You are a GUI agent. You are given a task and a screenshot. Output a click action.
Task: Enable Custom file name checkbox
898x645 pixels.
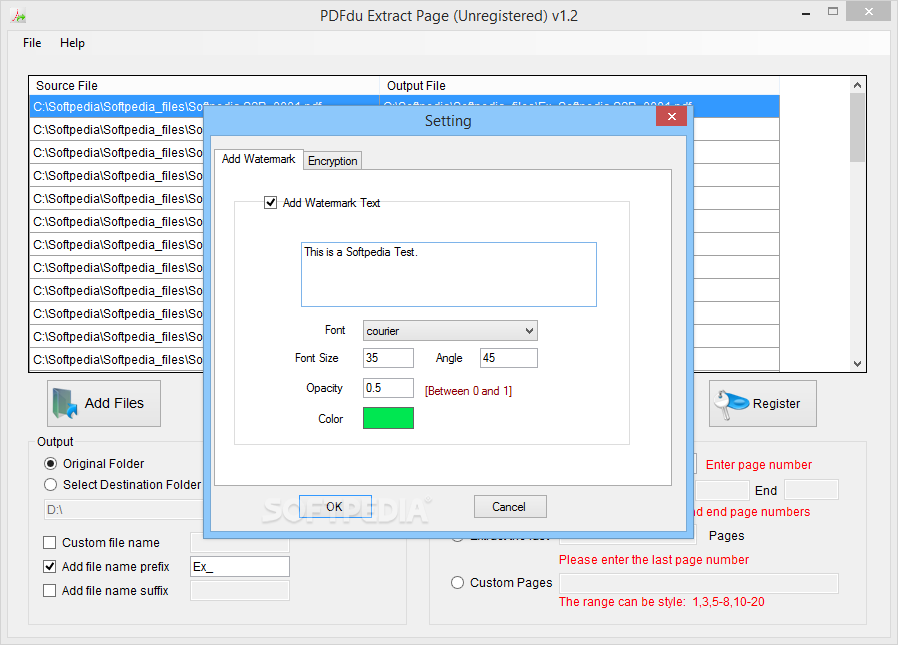50,542
